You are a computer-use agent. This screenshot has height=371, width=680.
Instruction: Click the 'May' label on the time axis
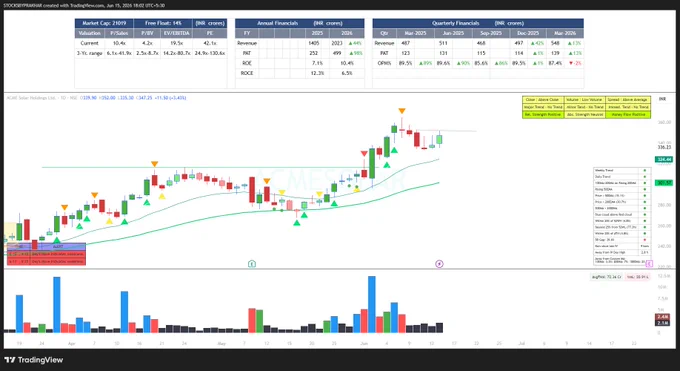(x=222, y=343)
